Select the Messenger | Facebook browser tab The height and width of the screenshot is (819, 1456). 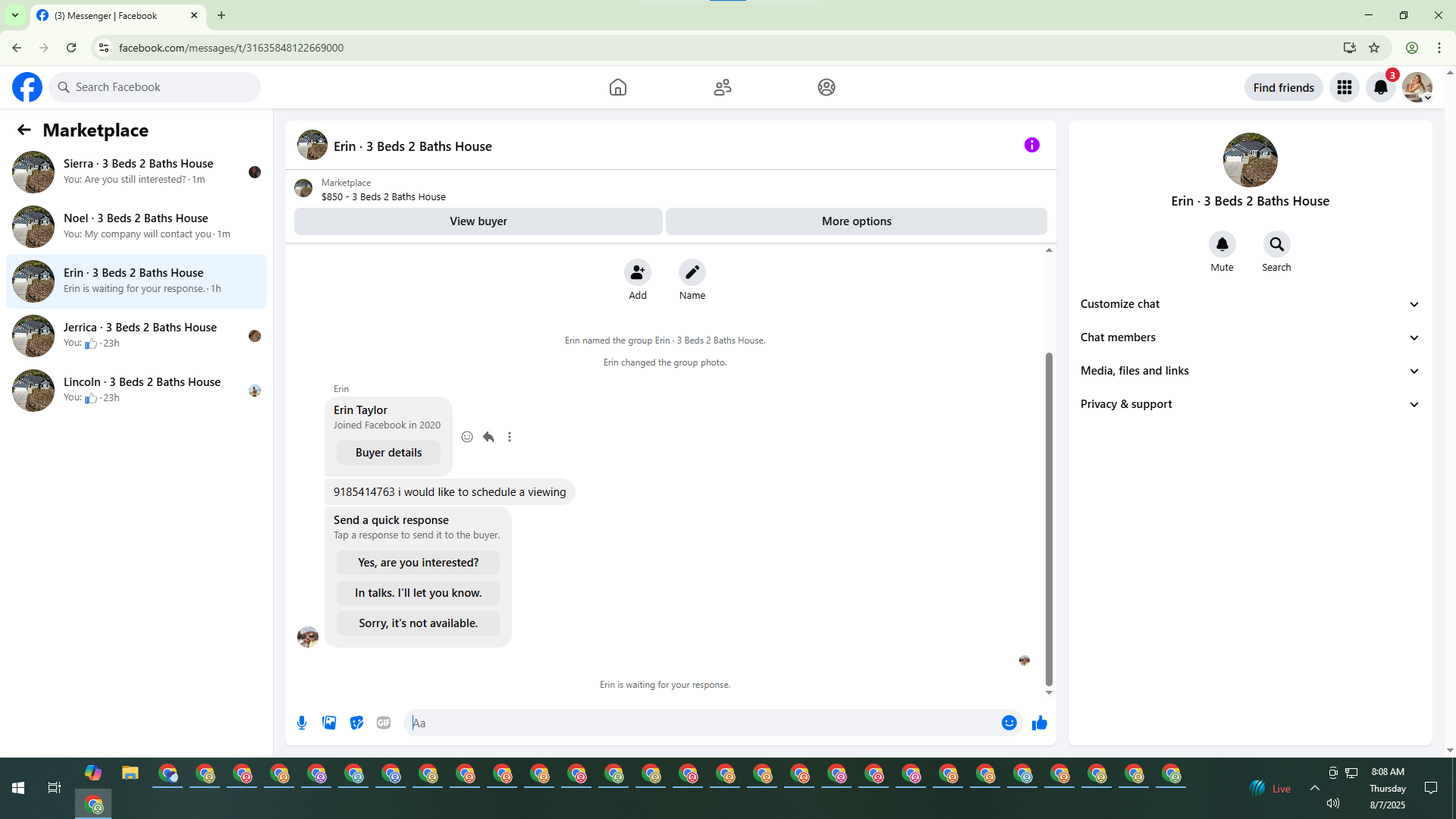tap(118, 15)
